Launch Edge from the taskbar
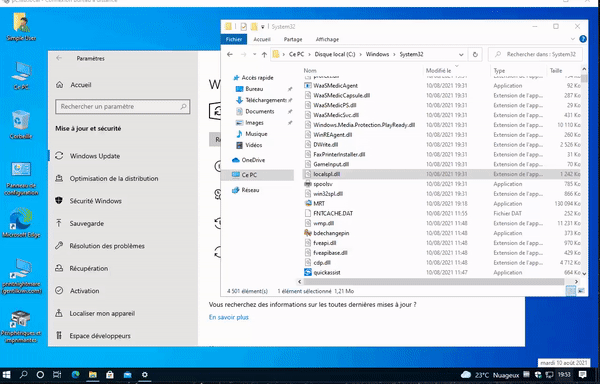The width and height of the screenshot is (600, 384). [75, 375]
